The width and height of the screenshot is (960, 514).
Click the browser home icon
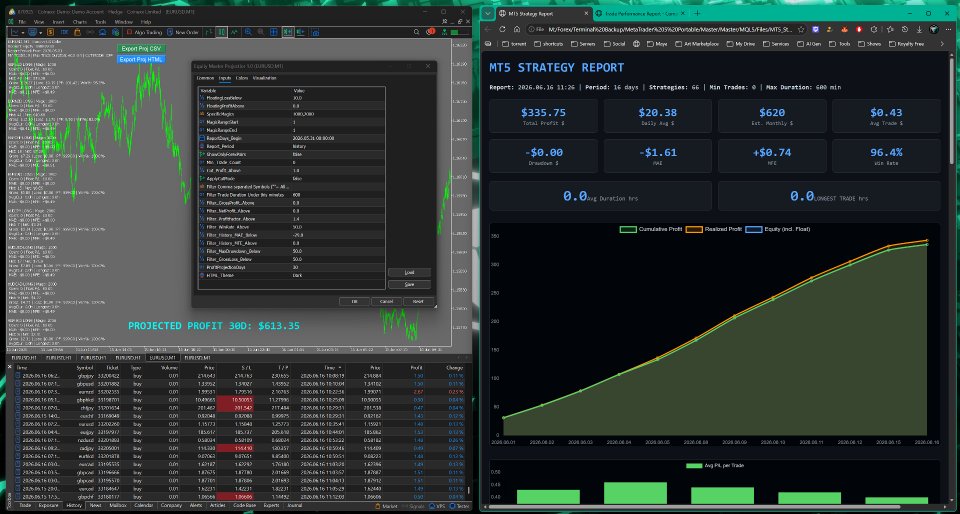click(517, 29)
